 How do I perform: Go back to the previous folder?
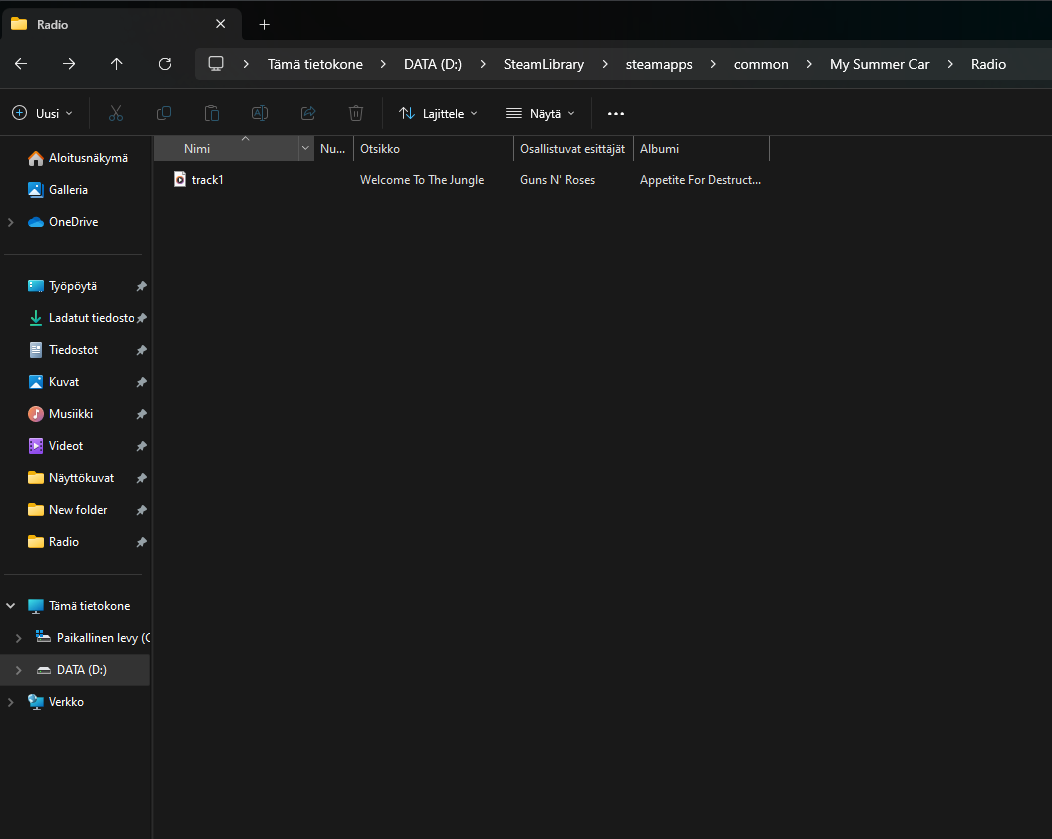pos(21,64)
